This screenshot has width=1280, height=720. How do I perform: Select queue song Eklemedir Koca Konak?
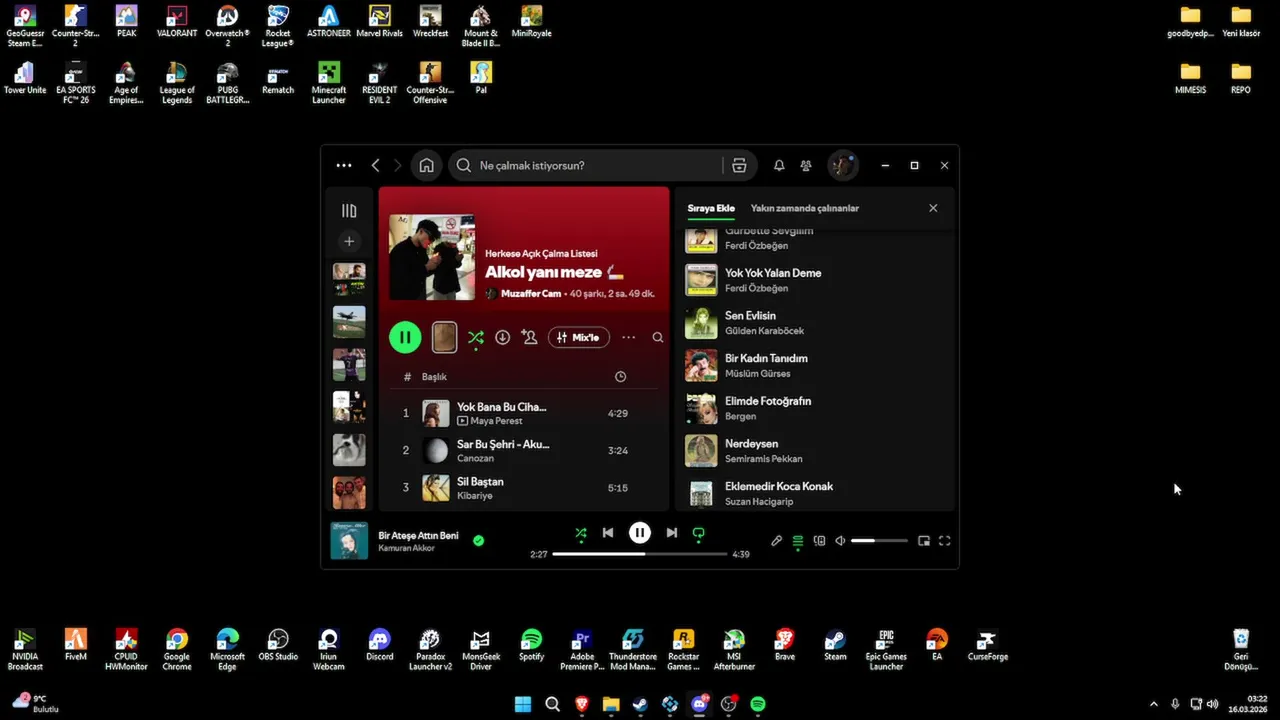coord(815,492)
